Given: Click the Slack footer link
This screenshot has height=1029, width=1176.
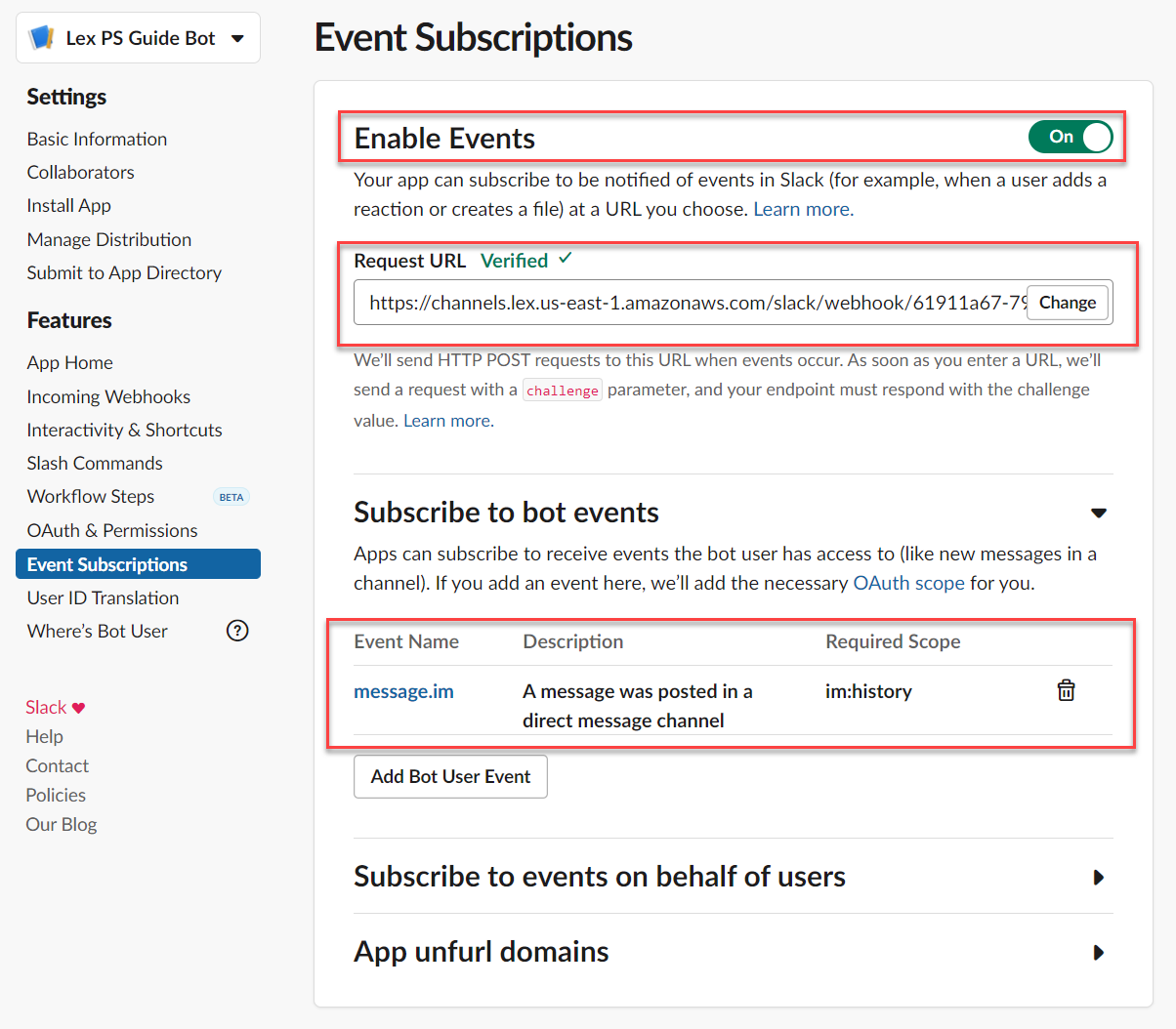Looking at the screenshot, I should pyautogui.click(x=46, y=707).
